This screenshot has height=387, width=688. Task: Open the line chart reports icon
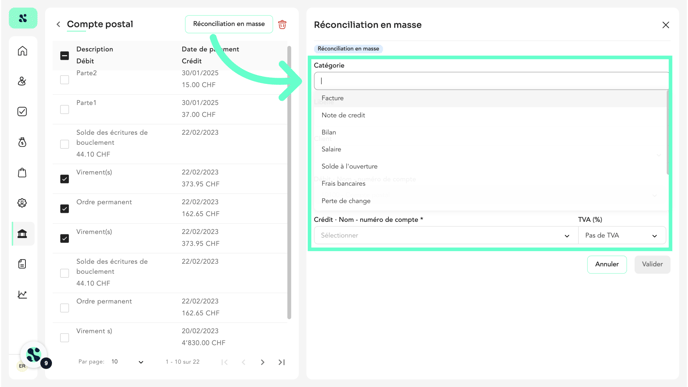coord(22,294)
